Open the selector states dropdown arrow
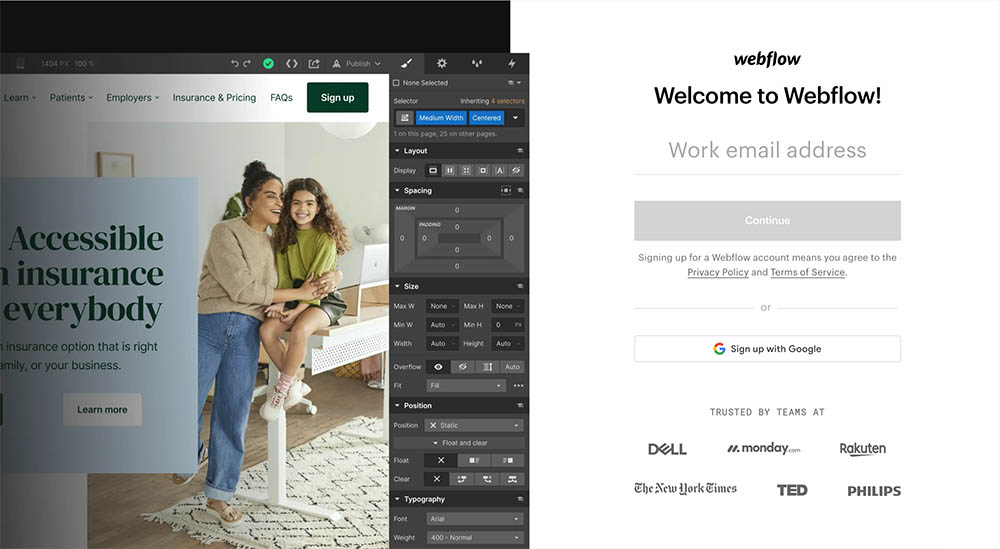The height and width of the screenshot is (549, 1000). (x=515, y=118)
